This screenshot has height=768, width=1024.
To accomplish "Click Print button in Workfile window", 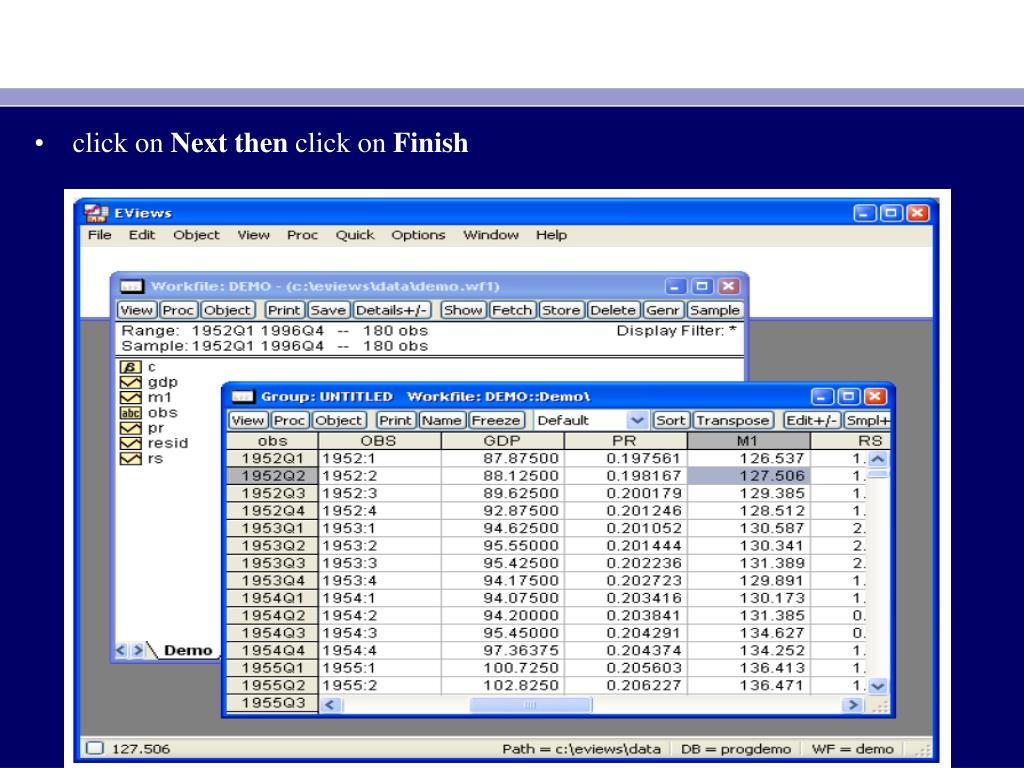I will point(284,310).
